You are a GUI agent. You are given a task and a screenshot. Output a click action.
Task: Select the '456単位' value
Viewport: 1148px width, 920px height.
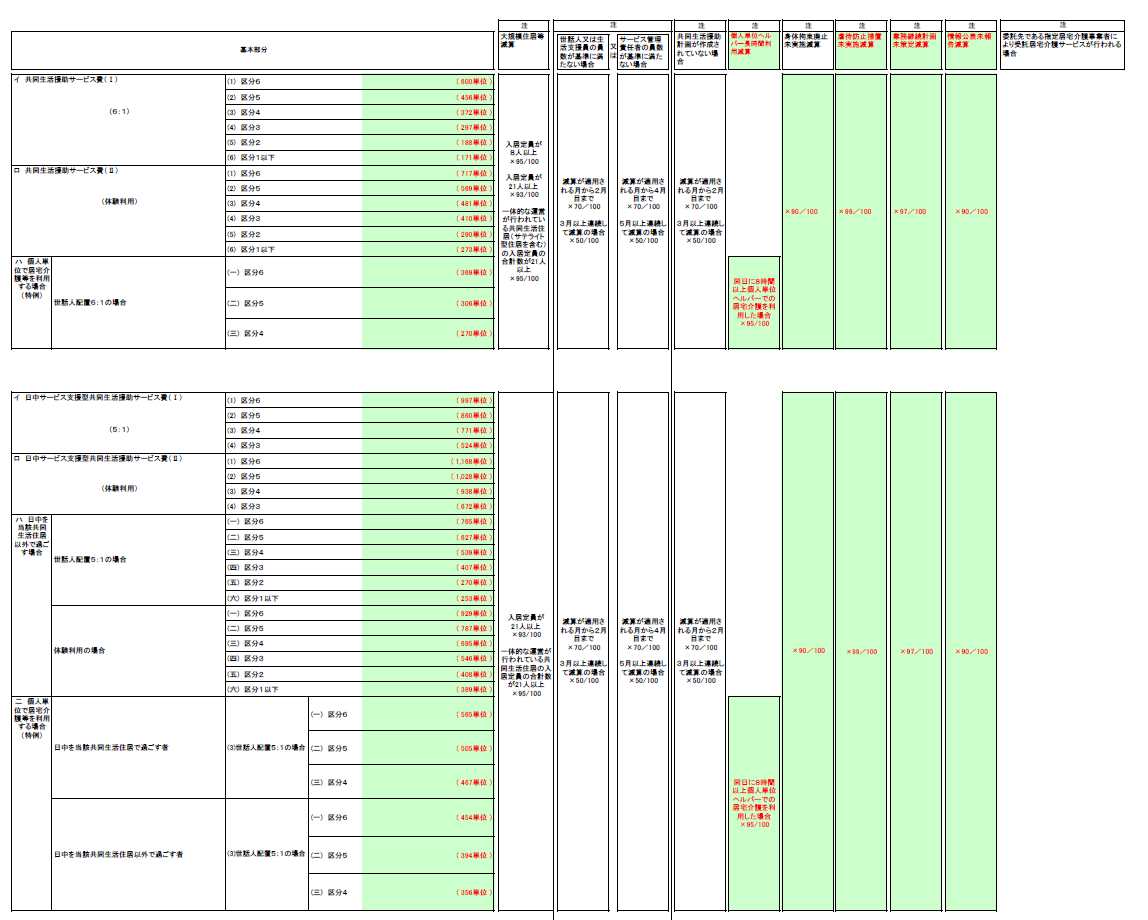click(474, 97)
